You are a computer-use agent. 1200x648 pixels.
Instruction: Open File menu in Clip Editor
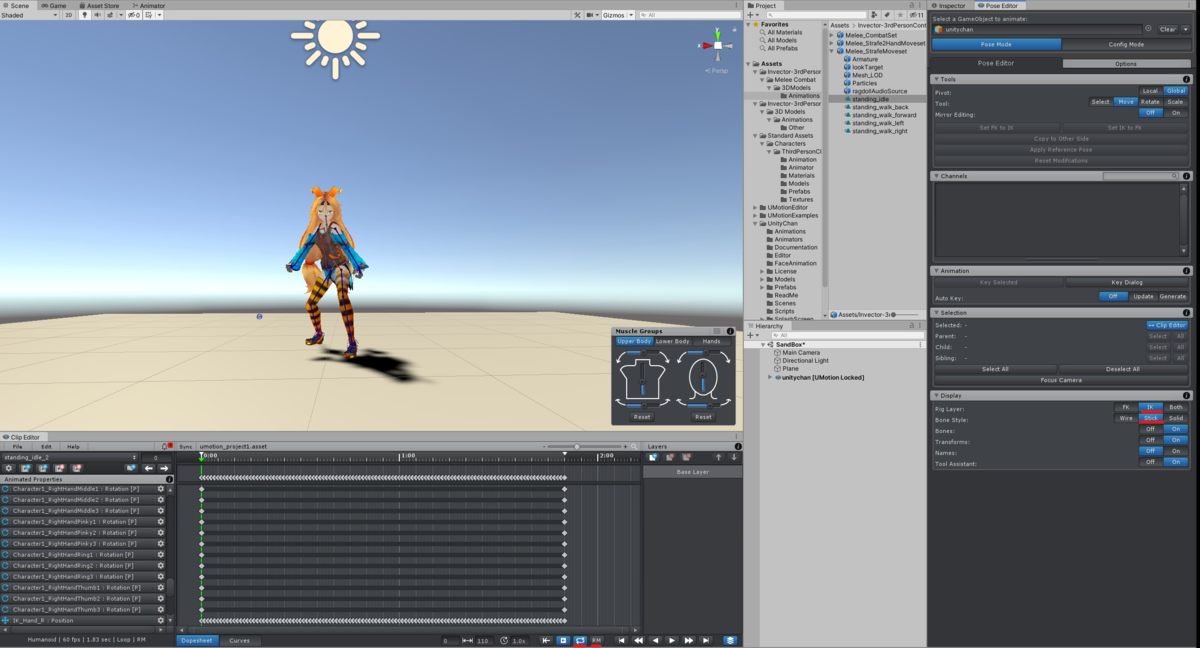pos(18,446)
